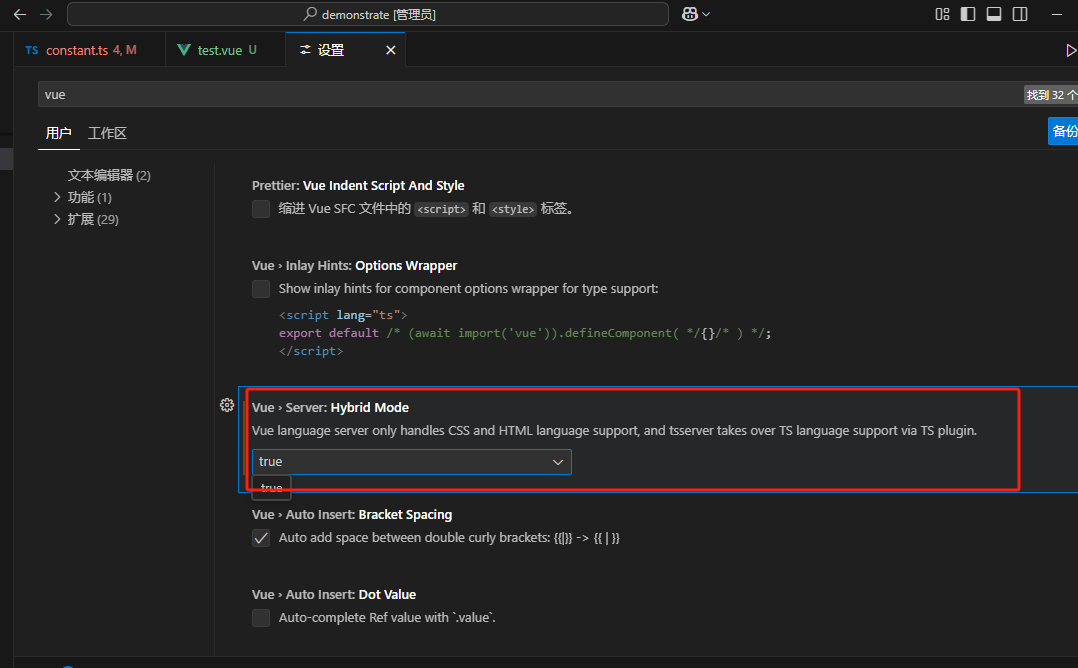
Task: Click the Vue › Server: Hybrid Mode title
Action: (x=330, y=408)
